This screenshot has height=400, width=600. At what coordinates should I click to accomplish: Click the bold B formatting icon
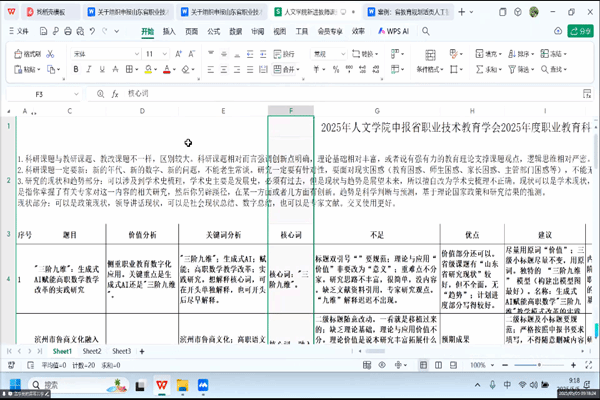pyautogui.click(x=76, y=69)
